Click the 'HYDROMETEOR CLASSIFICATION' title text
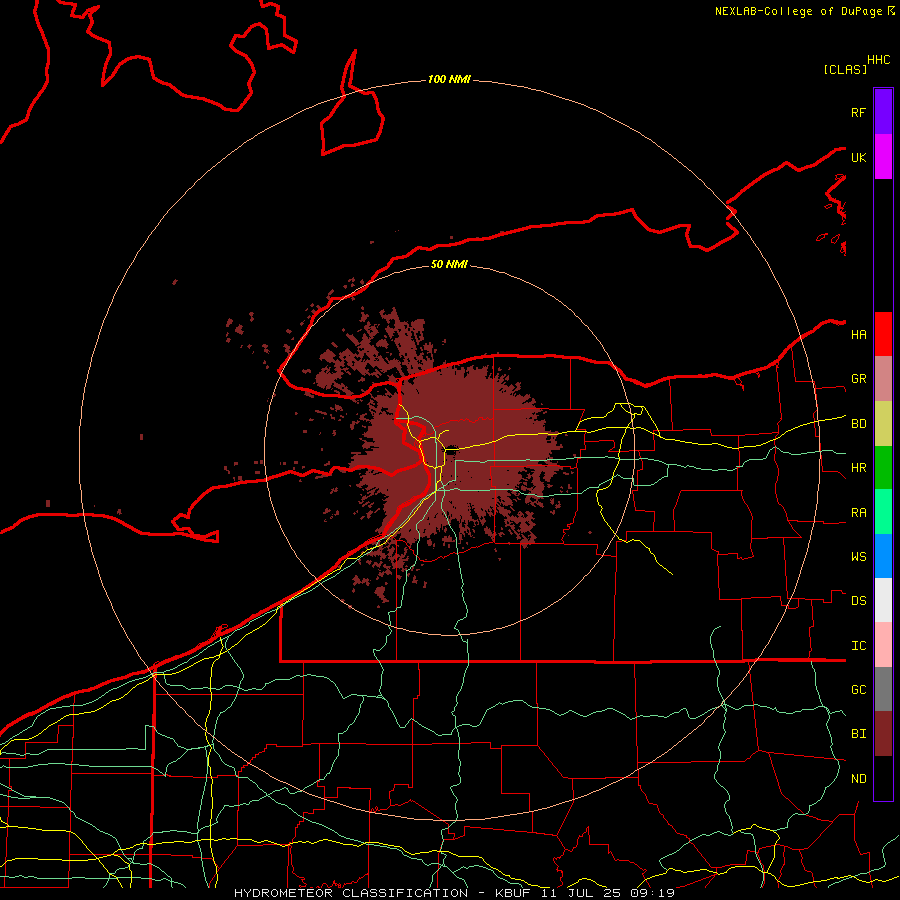The width and height of the screenshot is (900, 900). coord(351,893)
